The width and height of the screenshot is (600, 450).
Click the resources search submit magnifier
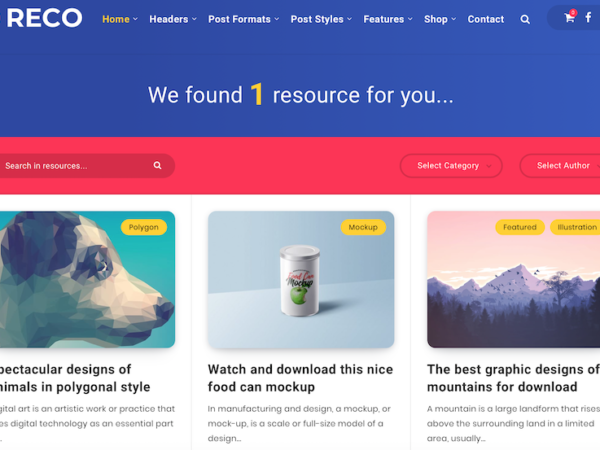[157, 165]
